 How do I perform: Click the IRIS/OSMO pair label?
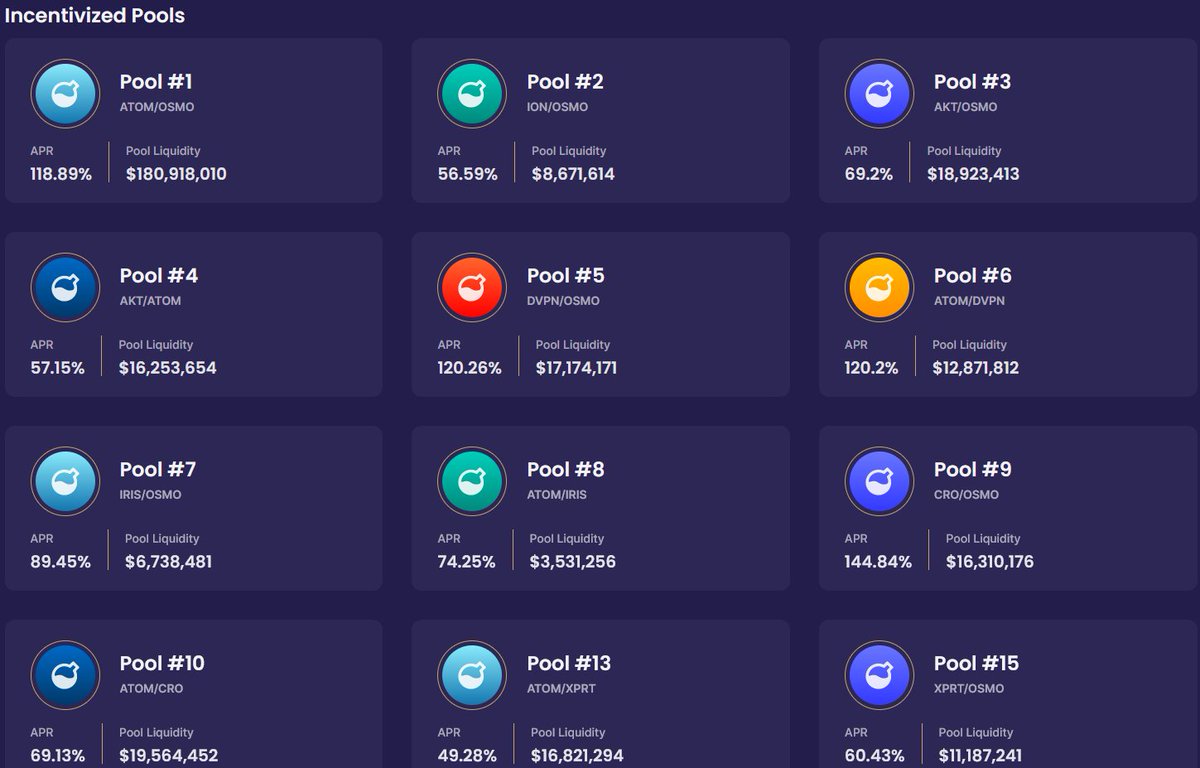150,495
